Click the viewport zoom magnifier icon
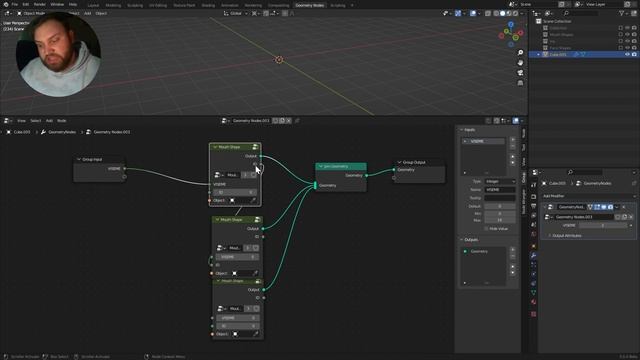 pyautogui.click(x=520, y=53)
